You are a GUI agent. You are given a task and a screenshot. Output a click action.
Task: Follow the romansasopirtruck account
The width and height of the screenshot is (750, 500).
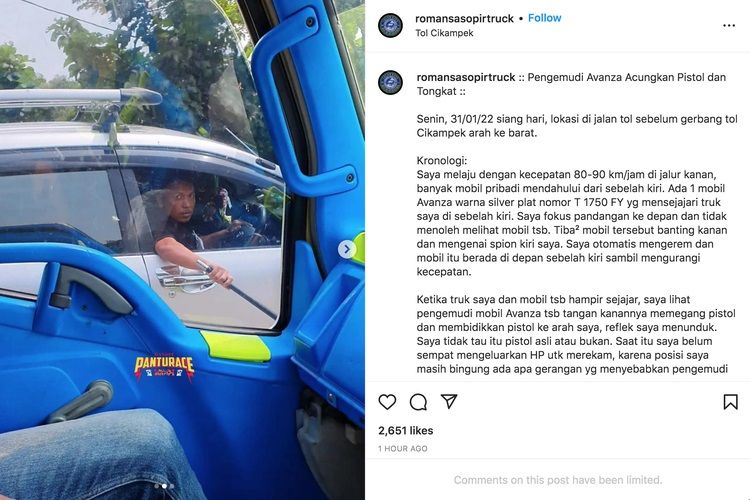click(x=544, y=18)
